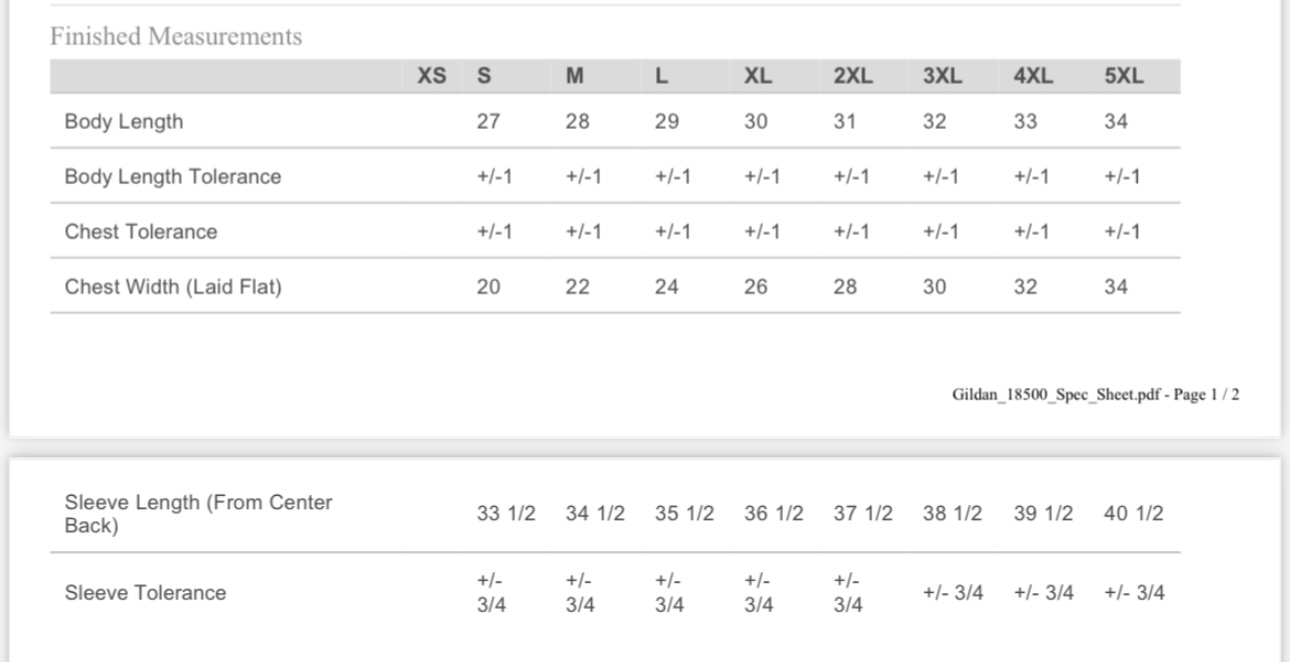Select chest width value 26 for XL
This screenshot has height=662, width=1290.
point(756,288)
